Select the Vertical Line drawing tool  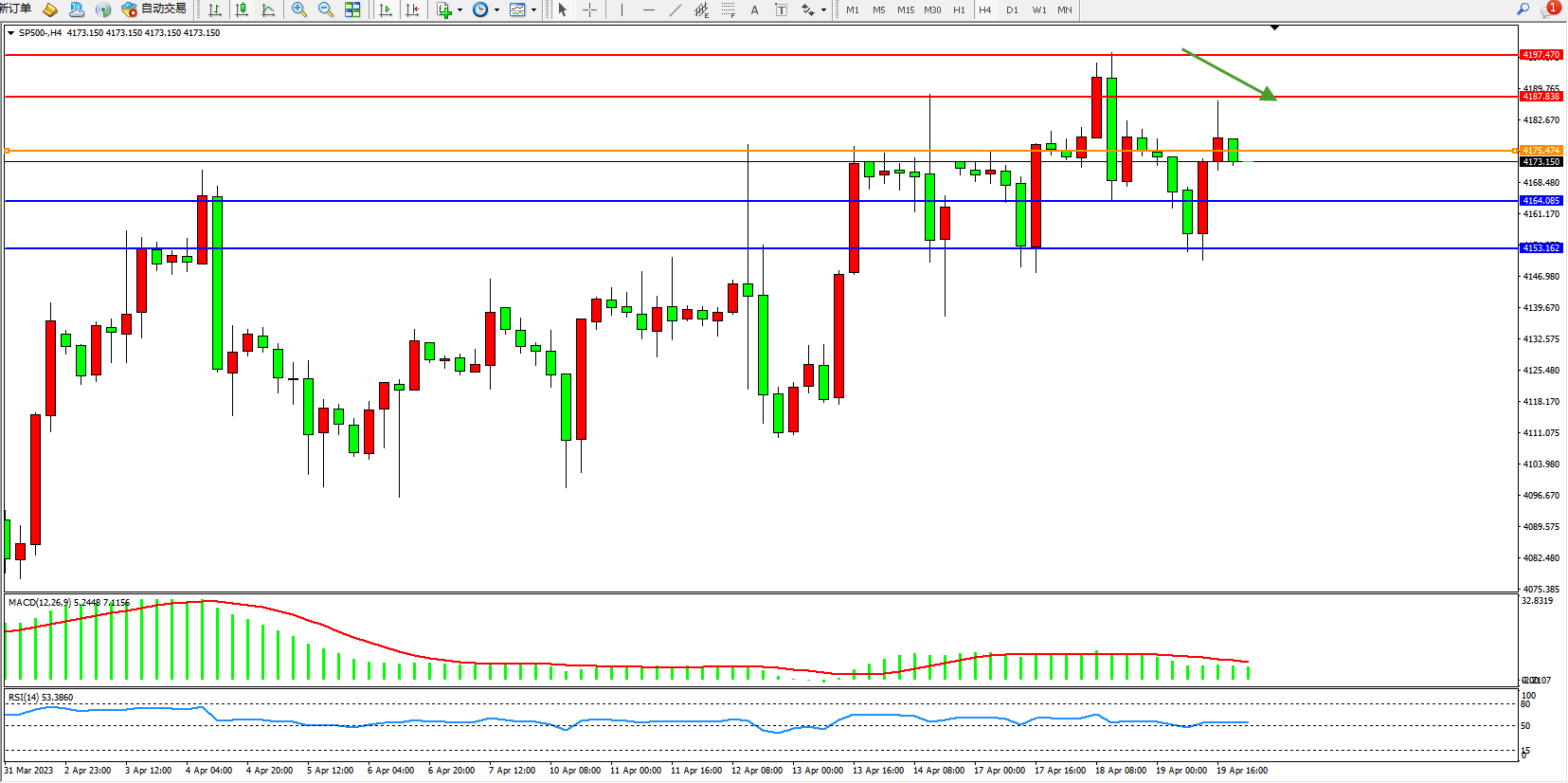622,9
